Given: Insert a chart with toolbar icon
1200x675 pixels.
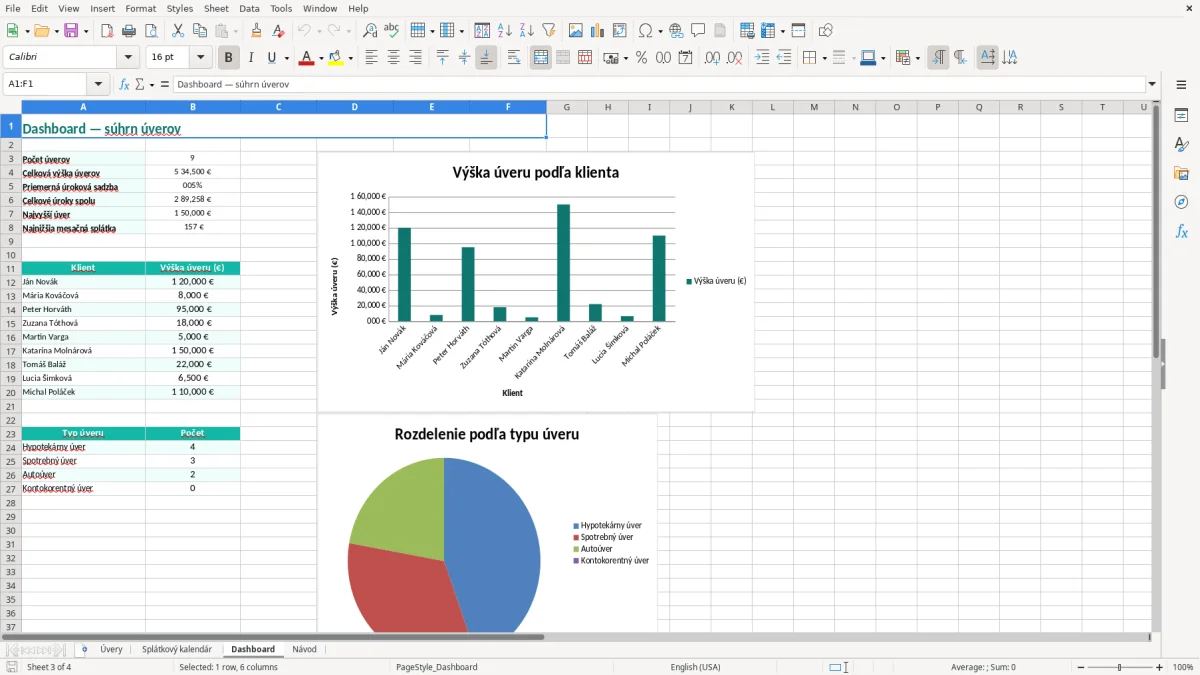Looking at the screenshot, I should click(598, 31).
